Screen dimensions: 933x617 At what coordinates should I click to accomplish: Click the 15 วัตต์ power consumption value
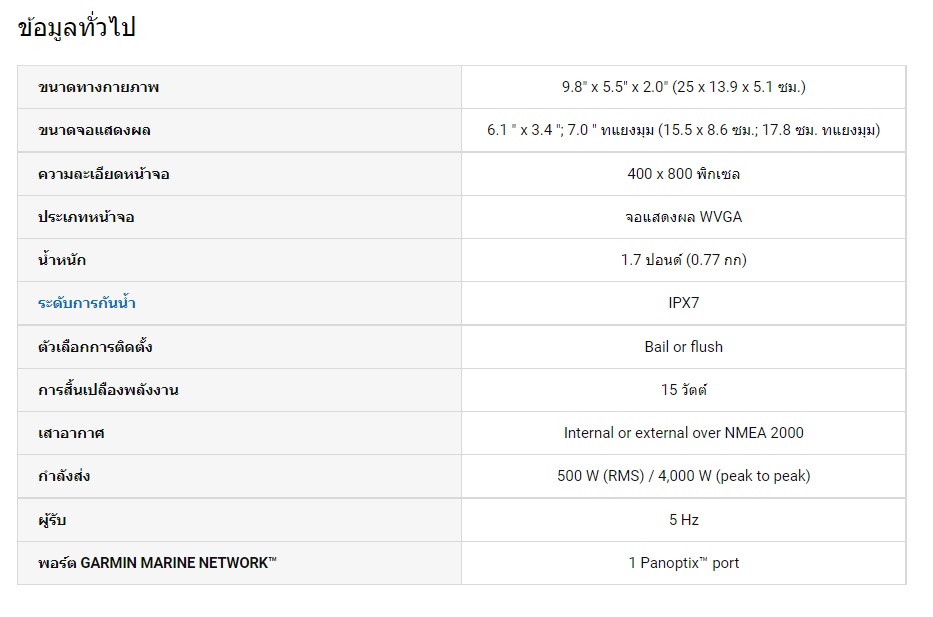pyautogui.click(x=684, y=389)
